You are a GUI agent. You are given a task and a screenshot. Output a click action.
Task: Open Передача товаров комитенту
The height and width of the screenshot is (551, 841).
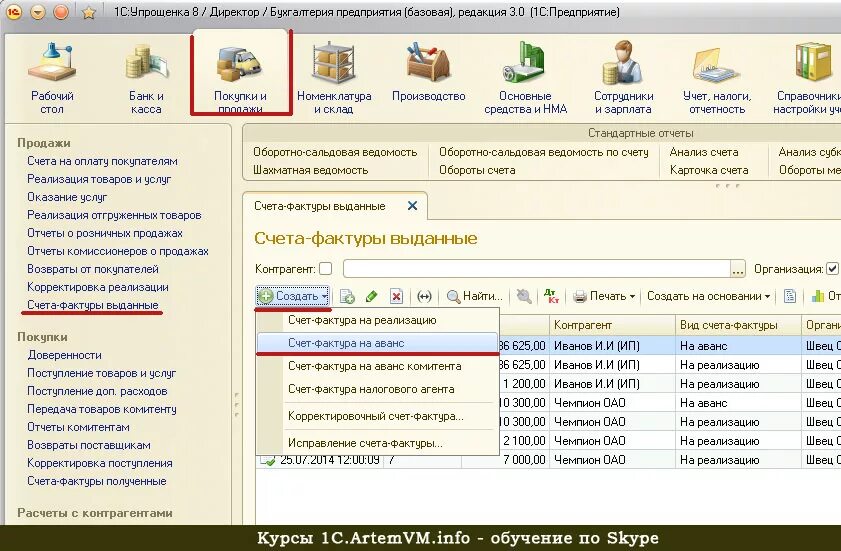point(101,409)
